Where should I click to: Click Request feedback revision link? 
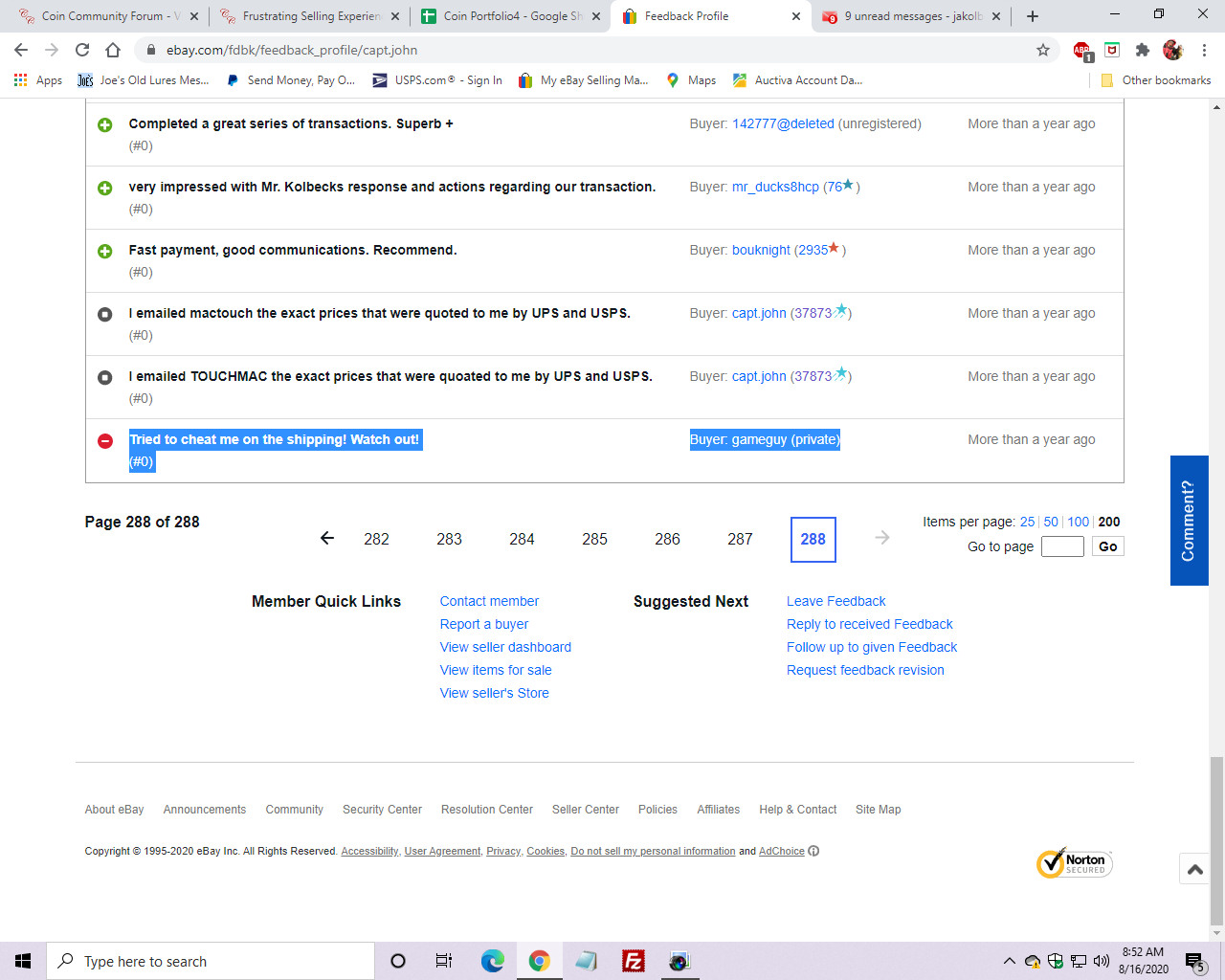[x=865, y=670]
